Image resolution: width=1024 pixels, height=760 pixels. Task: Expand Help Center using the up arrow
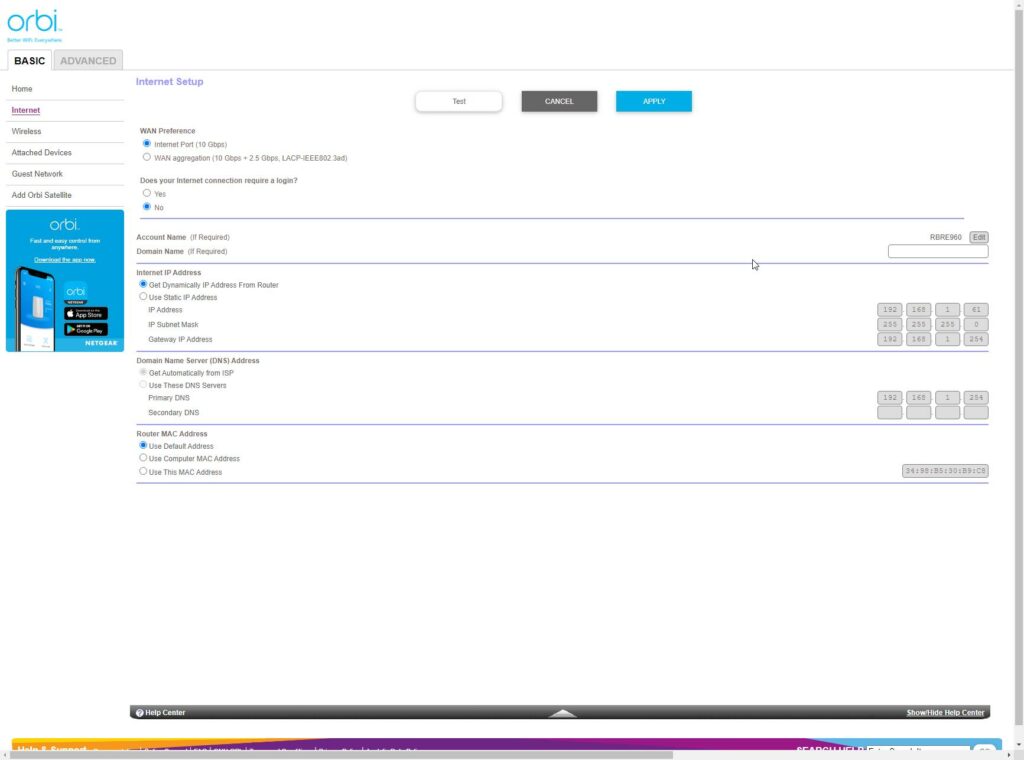(x=563, y=713)
